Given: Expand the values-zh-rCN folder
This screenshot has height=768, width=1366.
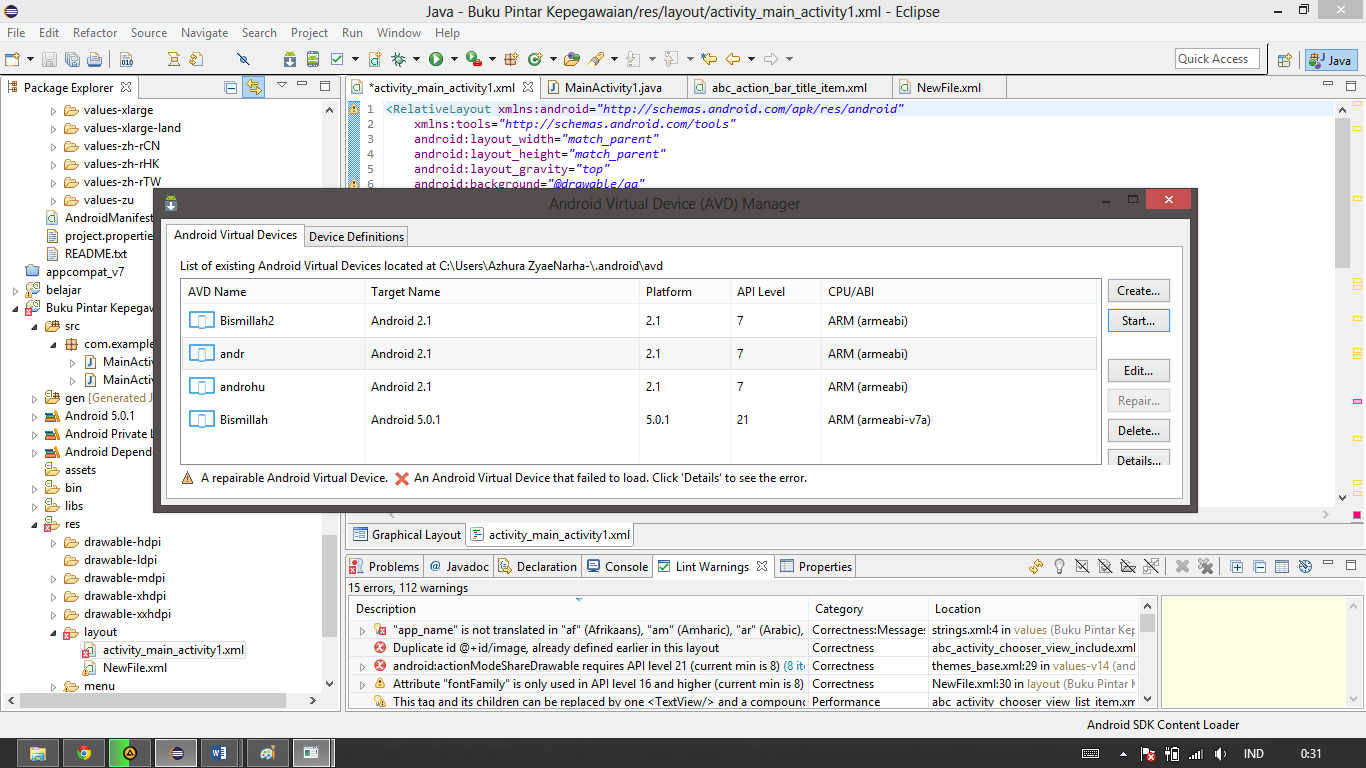Looking at the screenshot, I should (x=54, y=146).
